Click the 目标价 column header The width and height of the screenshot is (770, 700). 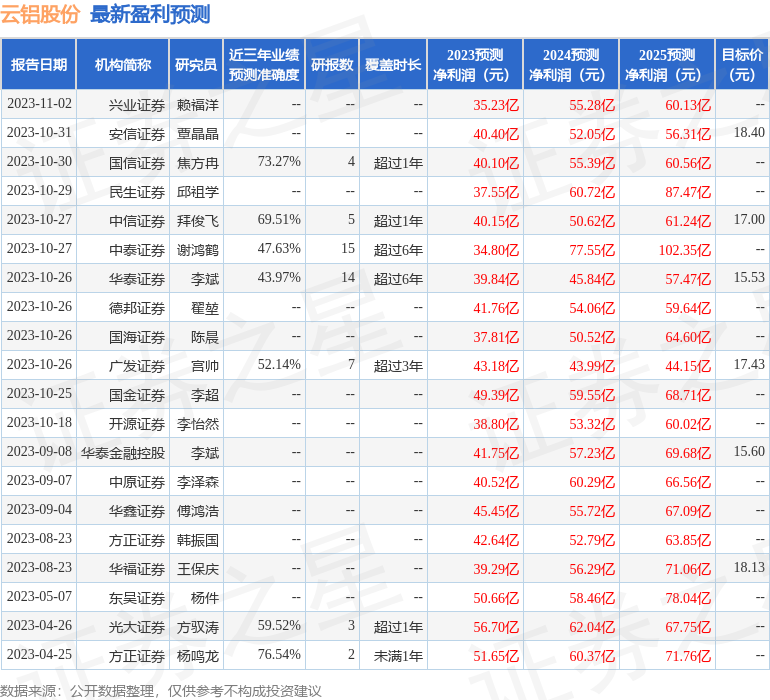(x=742, y=64)
